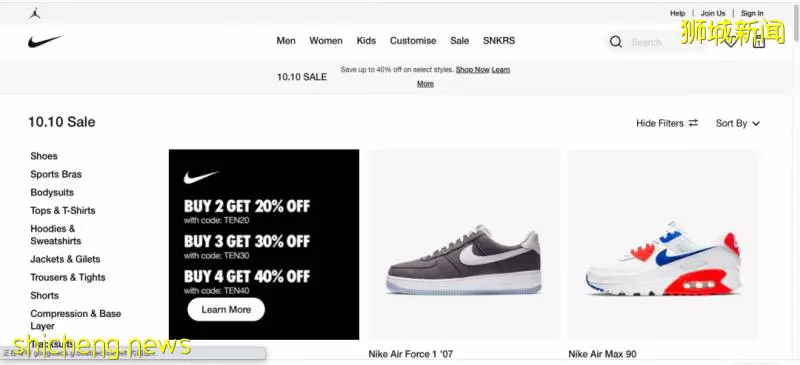The width and height of the screenshot is (800, 365).
Task: Go to Nike home via swoosh logo
Action: point(44,41)
